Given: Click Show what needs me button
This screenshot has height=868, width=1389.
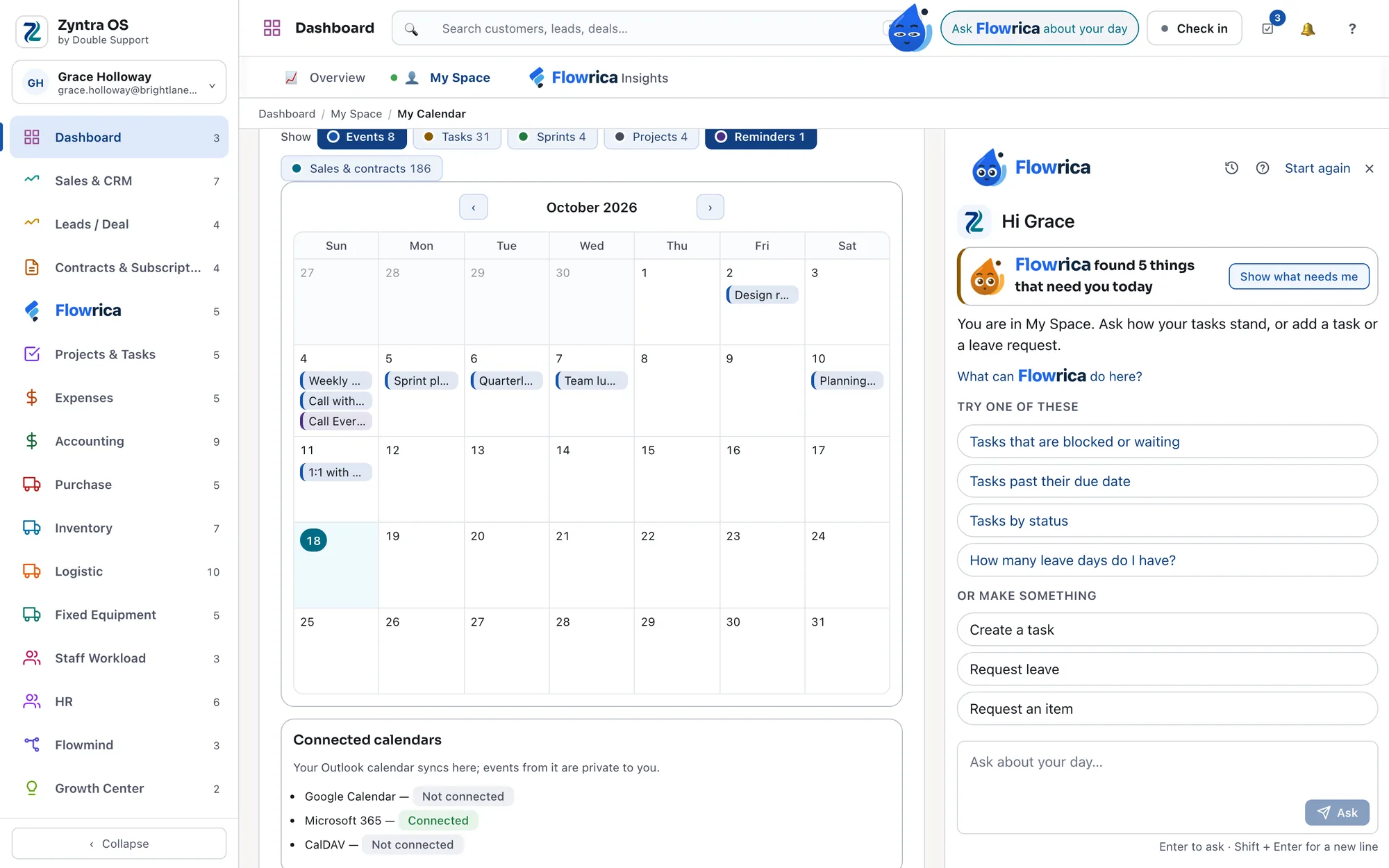Looking at the screenshot, I should pos(1299,276).
